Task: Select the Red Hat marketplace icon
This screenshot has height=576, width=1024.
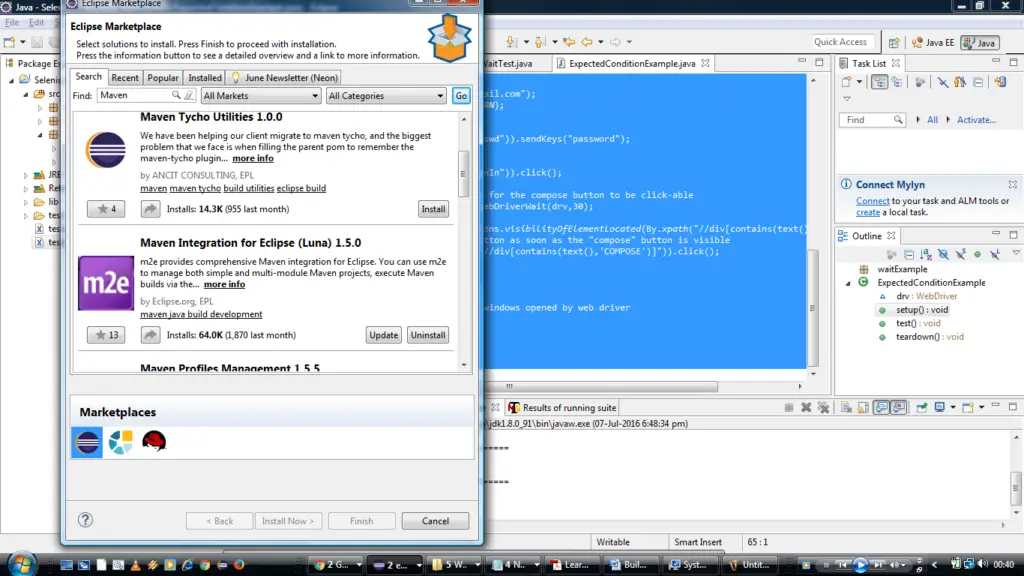Action: click(x=153, y=442)
